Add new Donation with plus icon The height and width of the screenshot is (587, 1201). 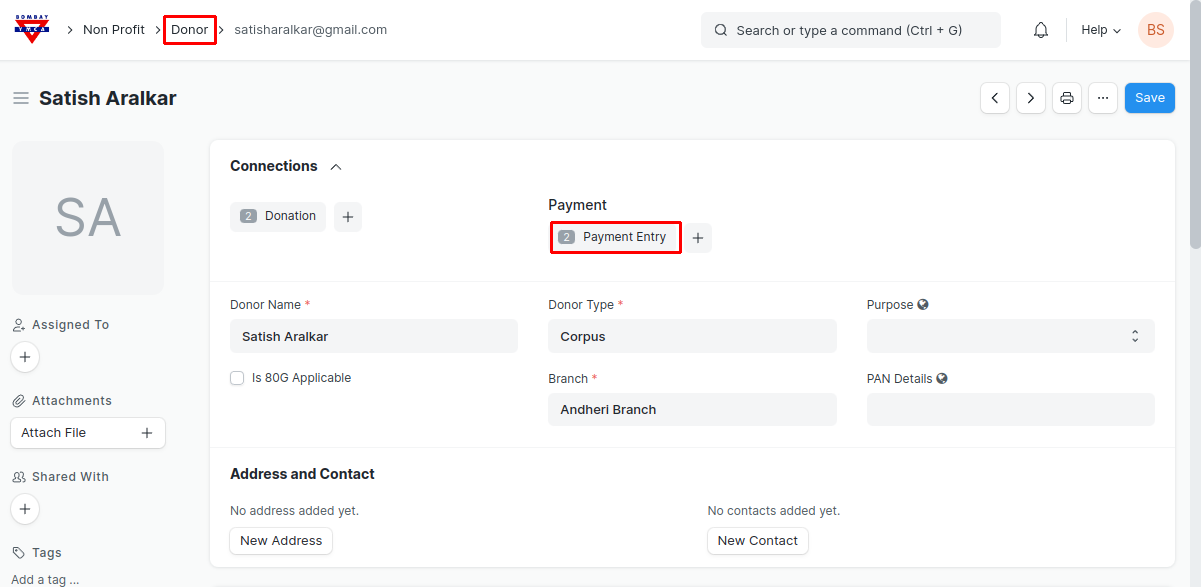[x=348, y=217]
